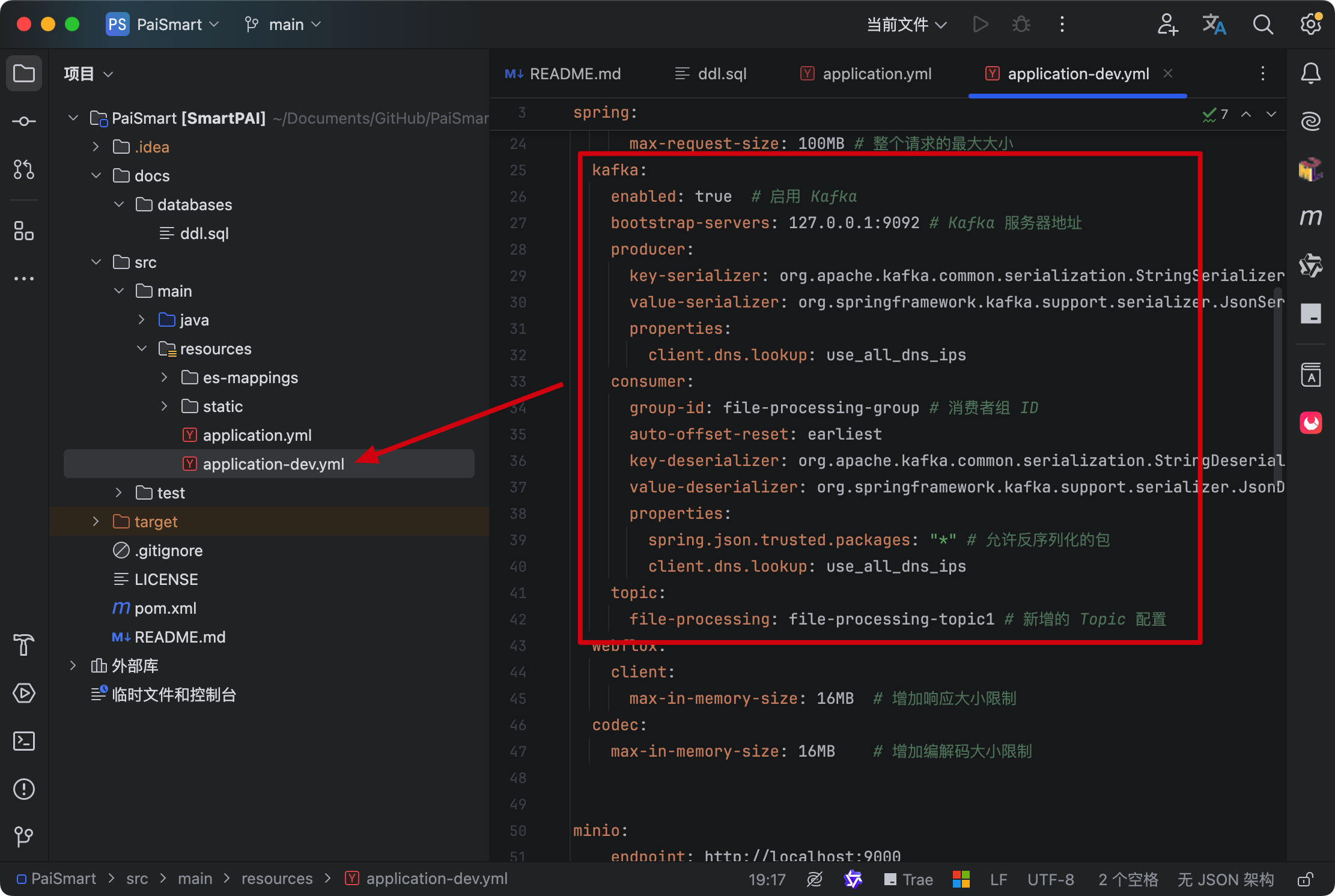1335x896 pixels.
Task: Open the Problems tool window icon
Action: (24, 789)
